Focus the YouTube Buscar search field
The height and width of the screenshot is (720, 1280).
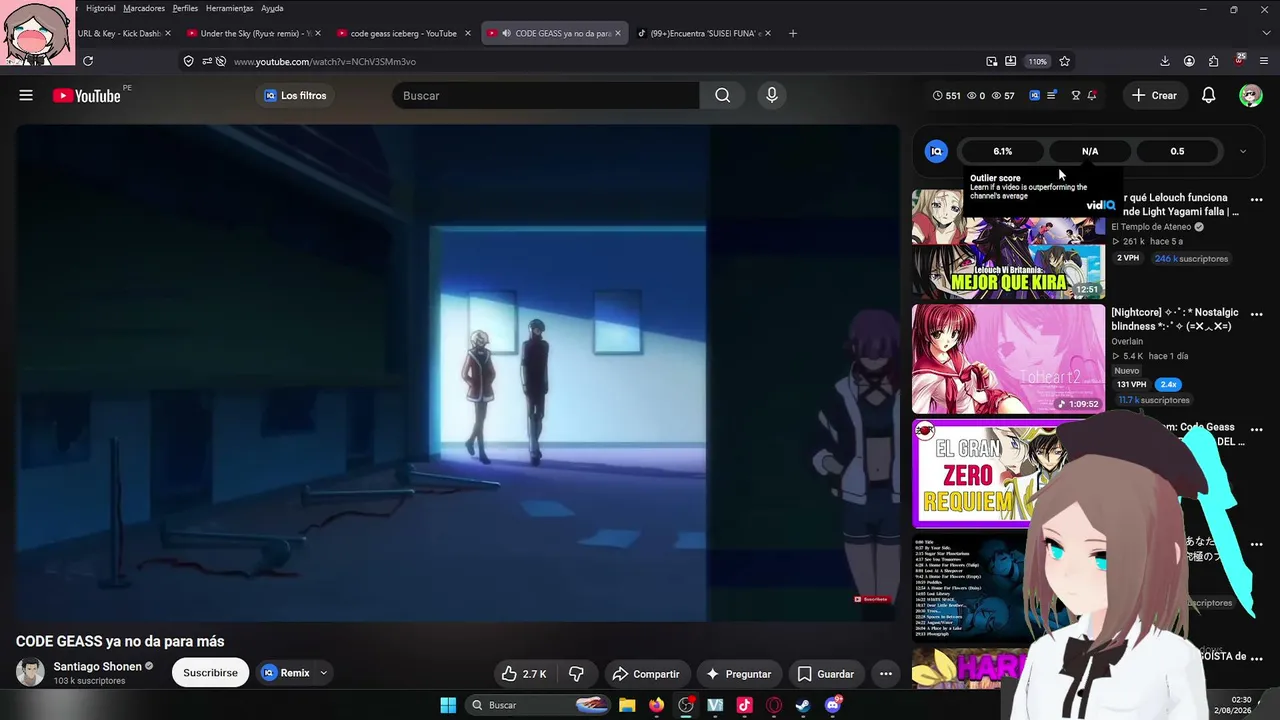click(546, 95)
